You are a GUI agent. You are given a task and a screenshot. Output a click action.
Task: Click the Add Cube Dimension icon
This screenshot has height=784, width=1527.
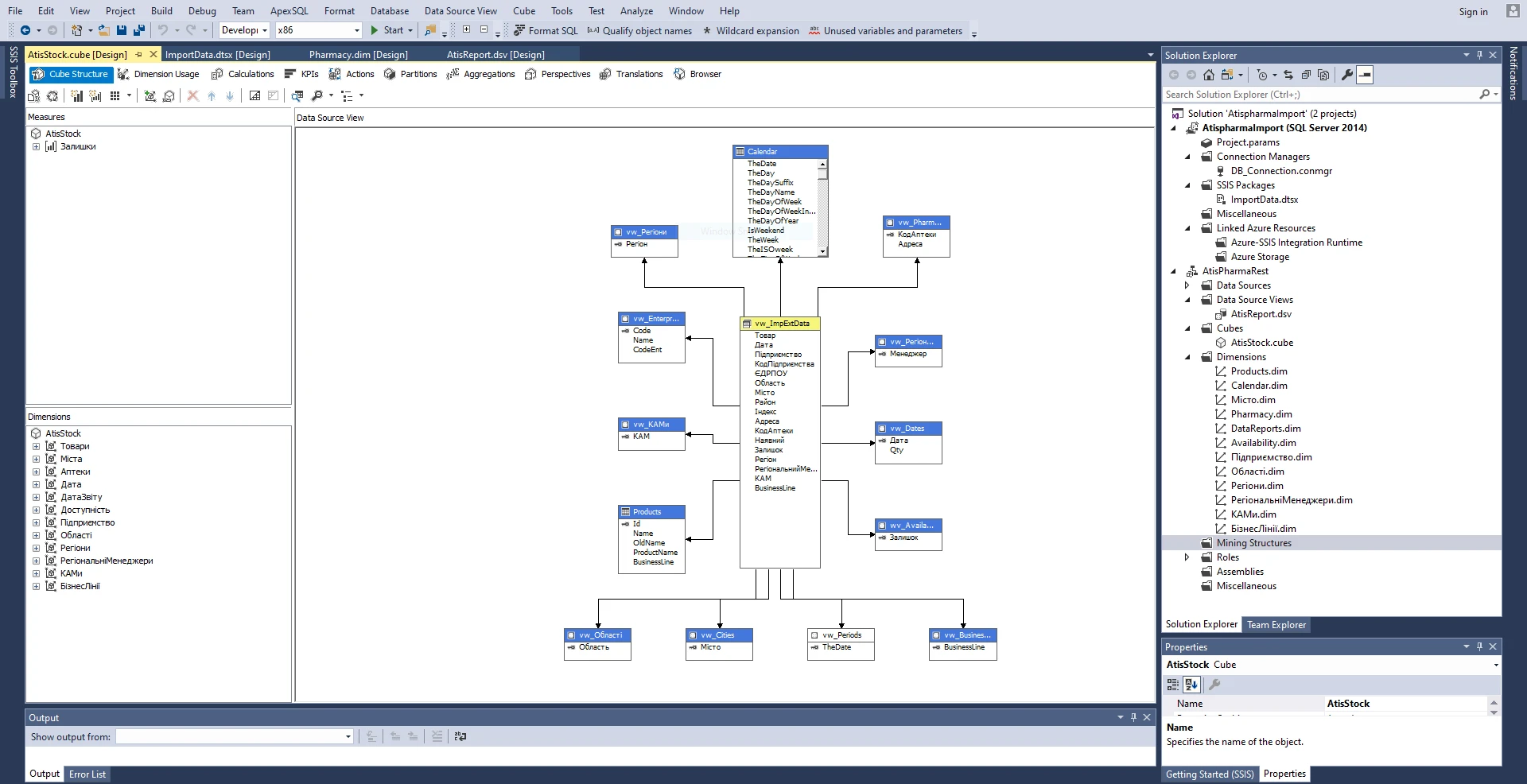tap(150, 95)
